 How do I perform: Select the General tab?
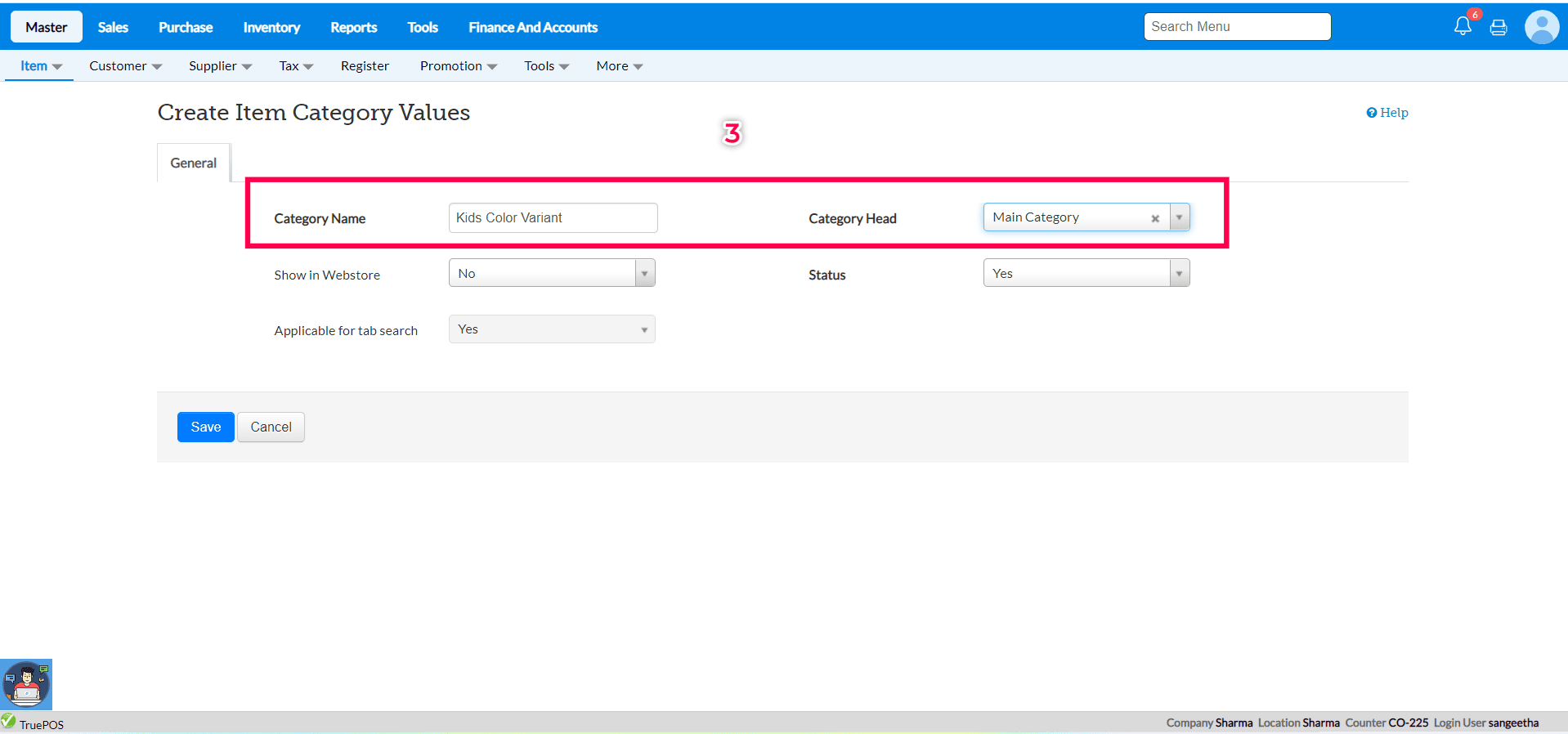pyautogui.click(x=194, y=163)
